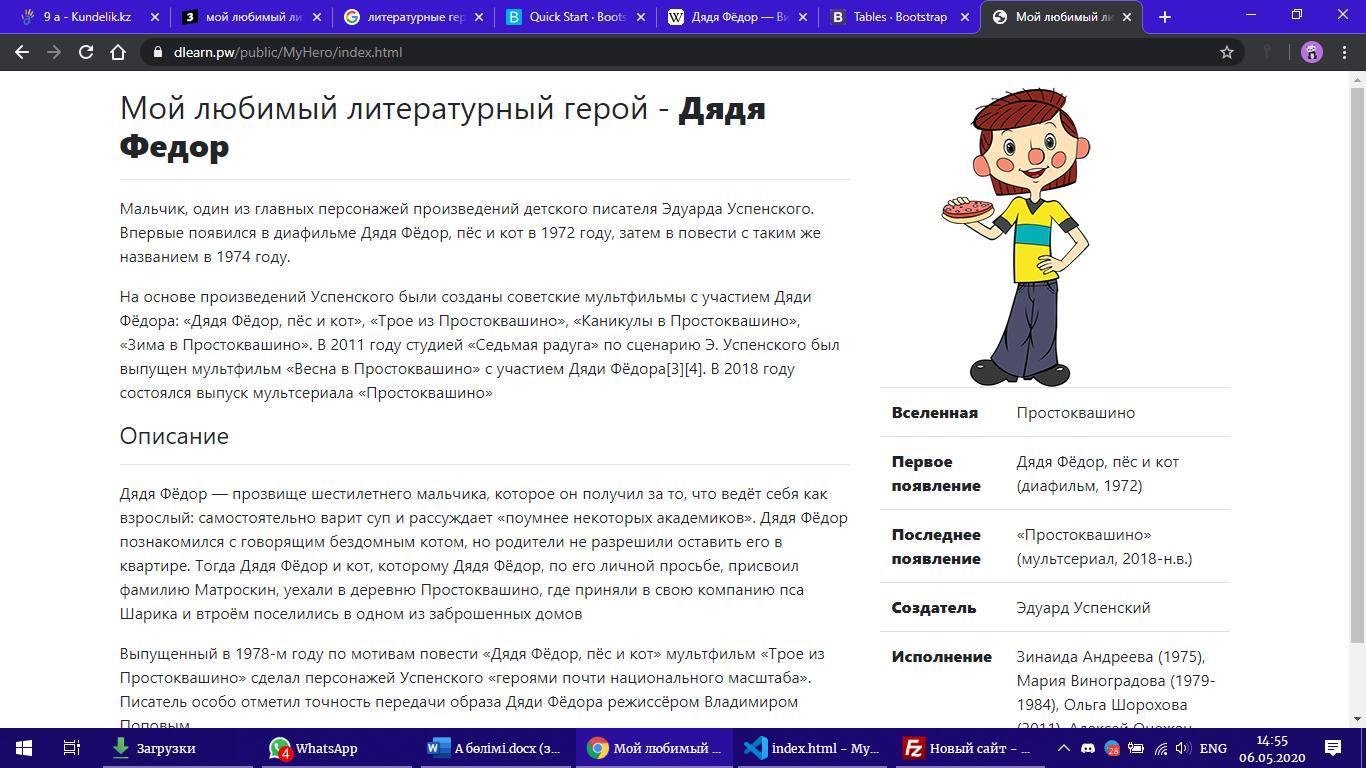Open VS Code index.html from taskbar
This screenshot has height=768, width=1366.
click(811, 748)
